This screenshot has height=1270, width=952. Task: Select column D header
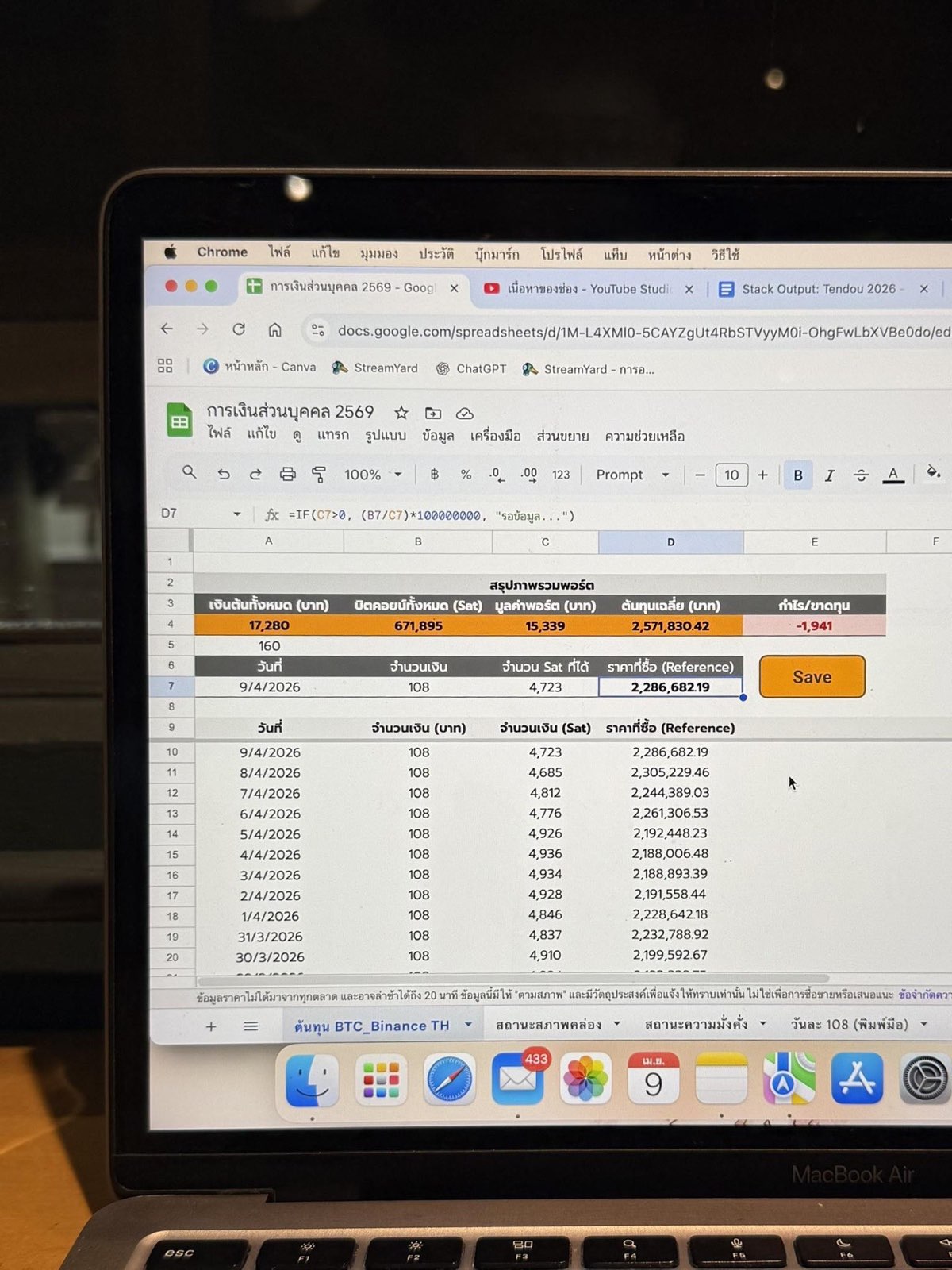pyautogui.click(x=670, y=541)
